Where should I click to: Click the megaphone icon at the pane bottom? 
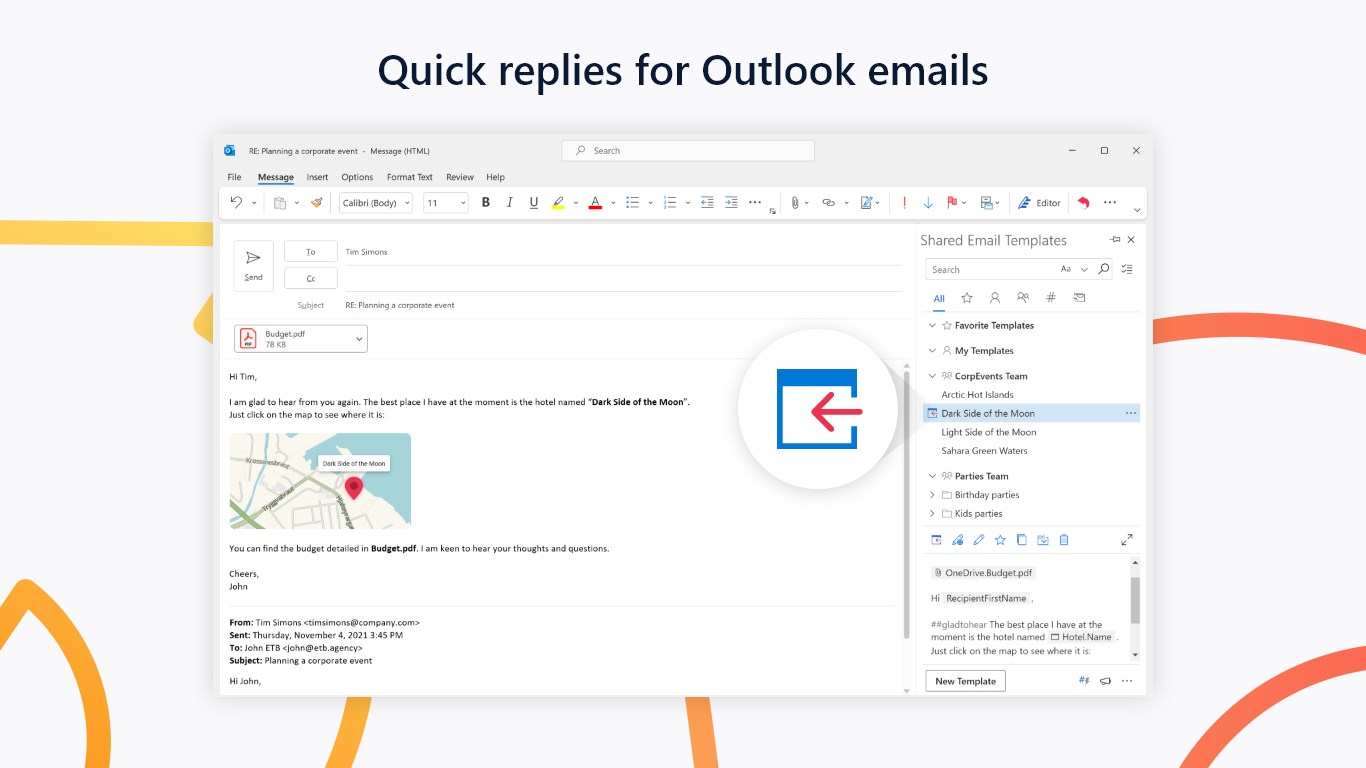[1106, 681]
